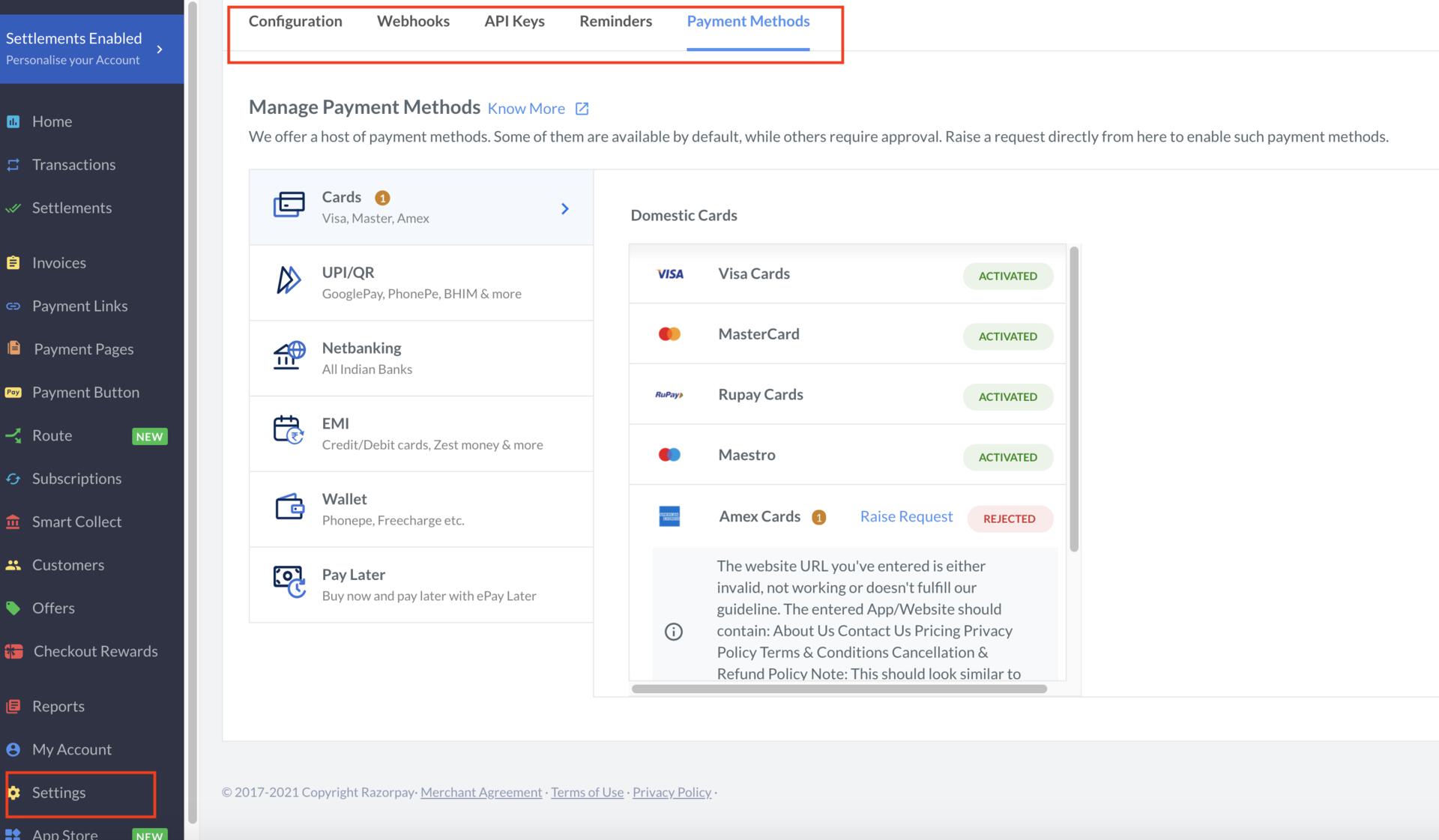Click the Checkout Rewards gift icon

pyautogui.click(x=13, y=652)
